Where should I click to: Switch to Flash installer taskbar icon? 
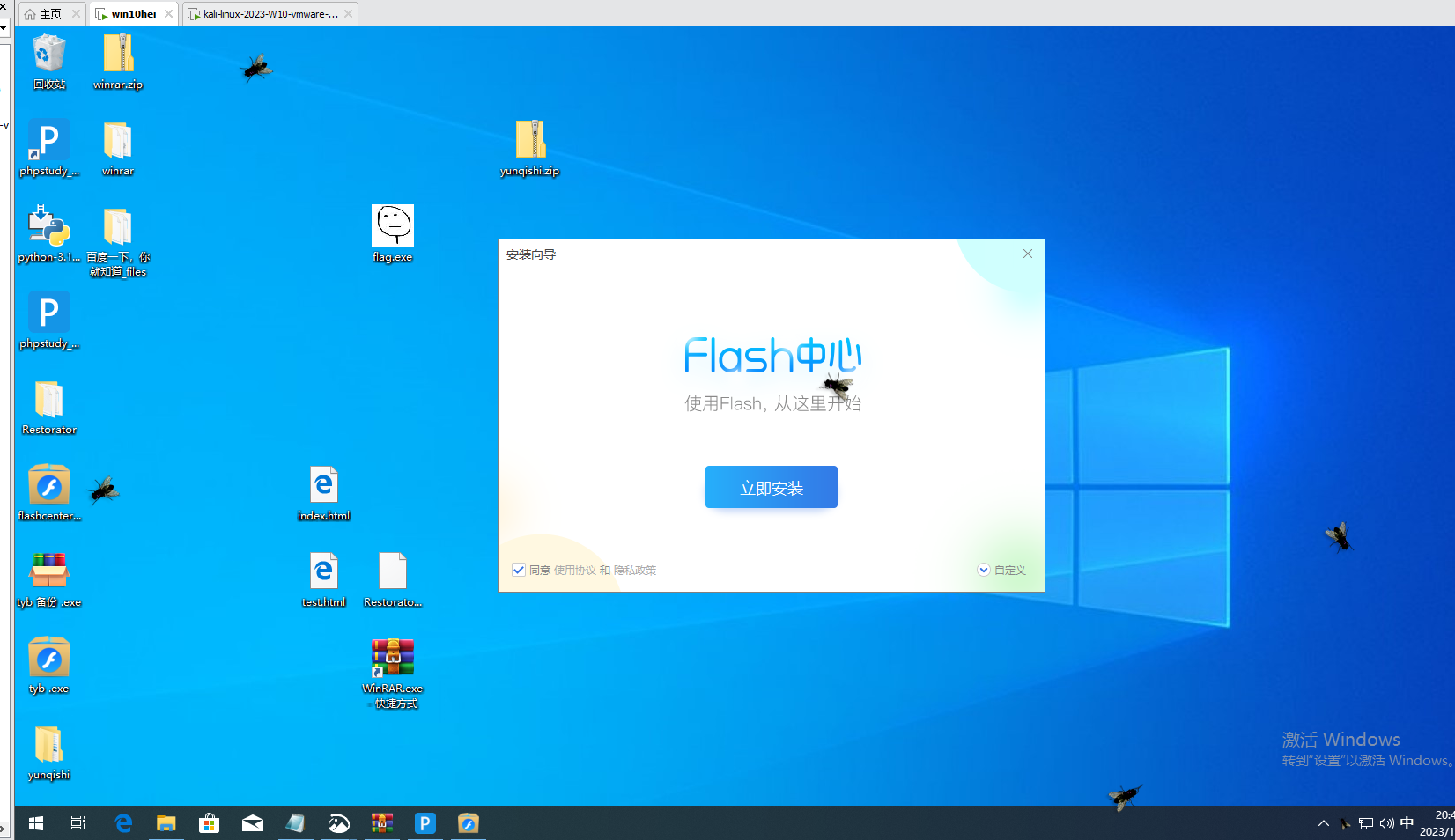point(469,823)
